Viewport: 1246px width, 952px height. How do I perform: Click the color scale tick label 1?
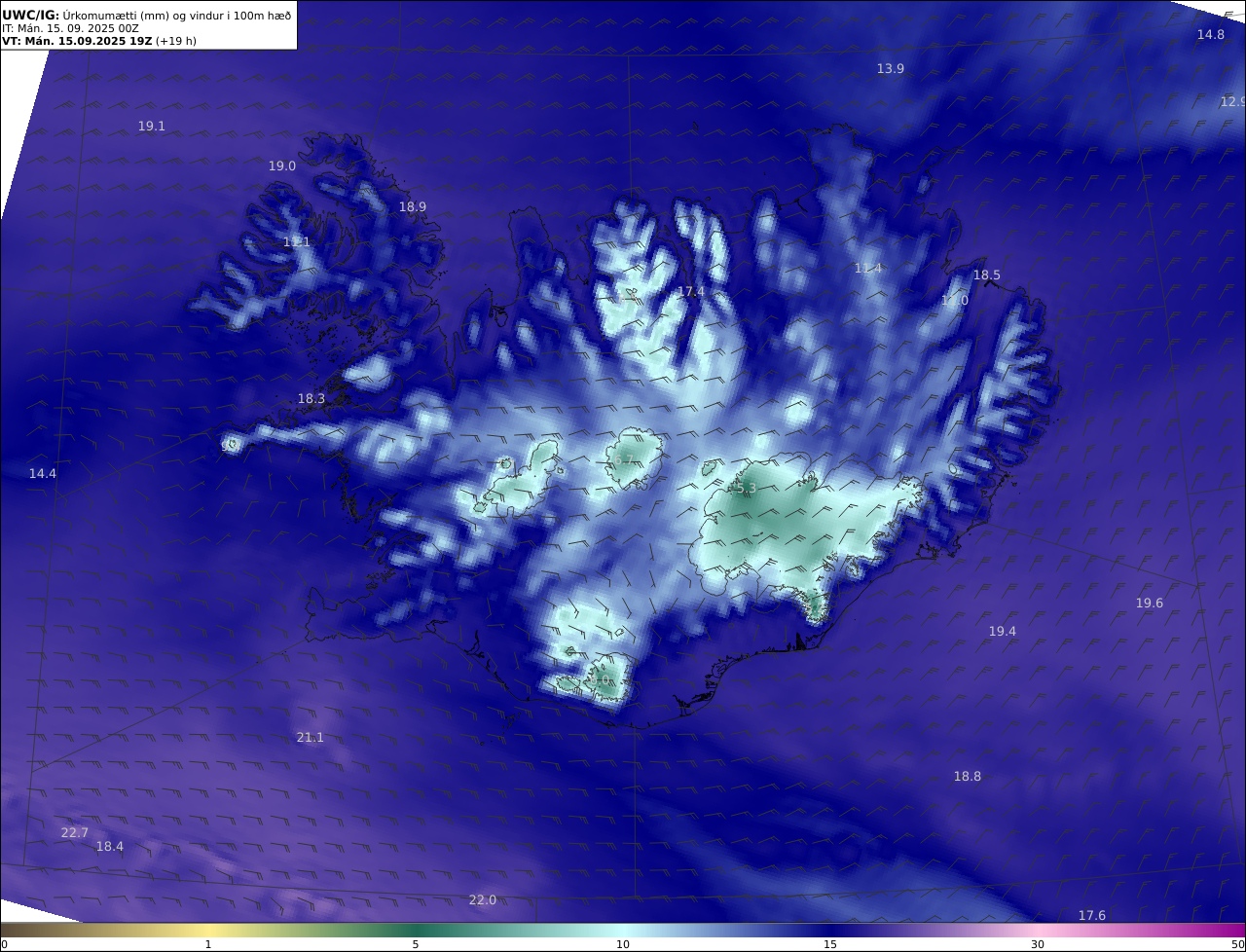(x=208, y=944)
